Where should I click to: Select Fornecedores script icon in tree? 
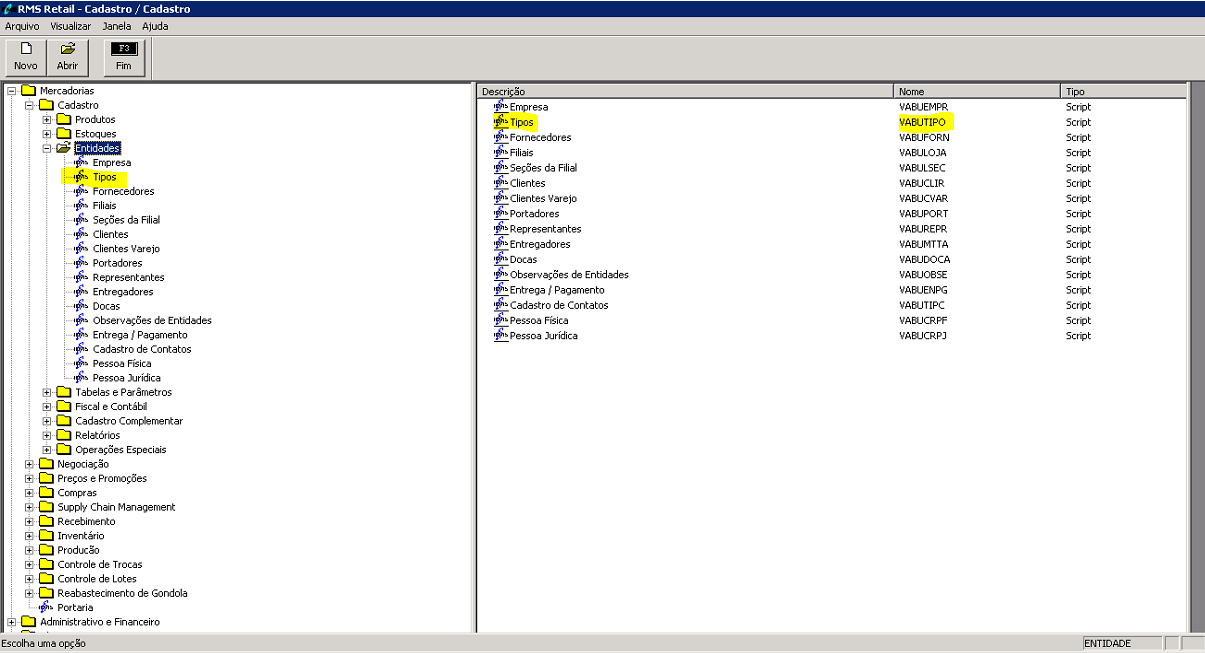coord(81,191)
